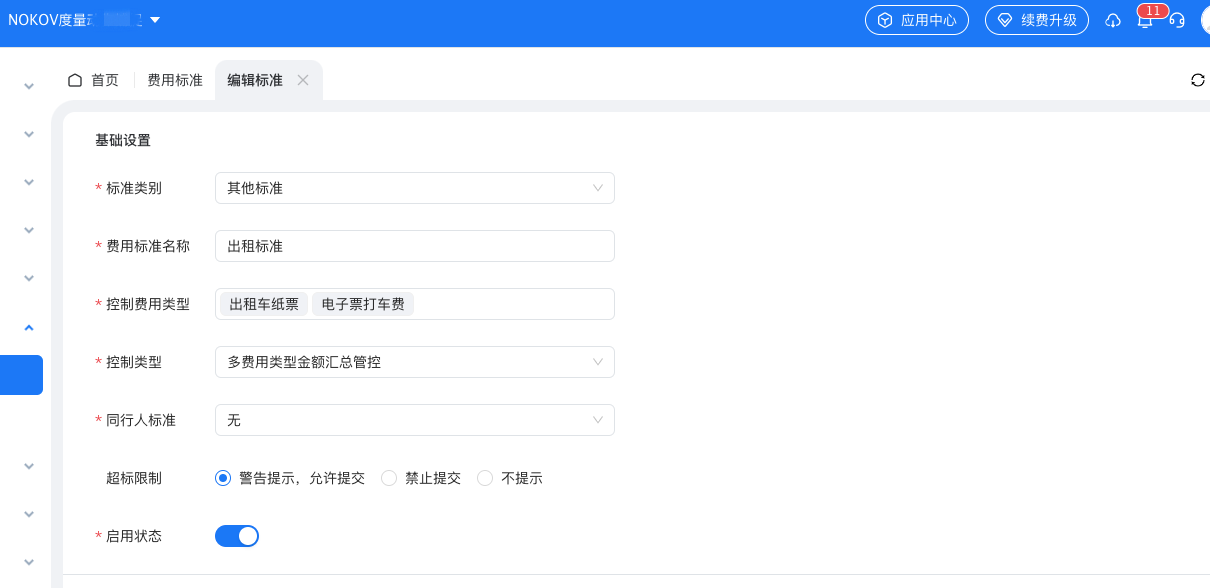Click the 应用中心 button
This screenshot has width=1210, height=588.
[x=917, y=19]
